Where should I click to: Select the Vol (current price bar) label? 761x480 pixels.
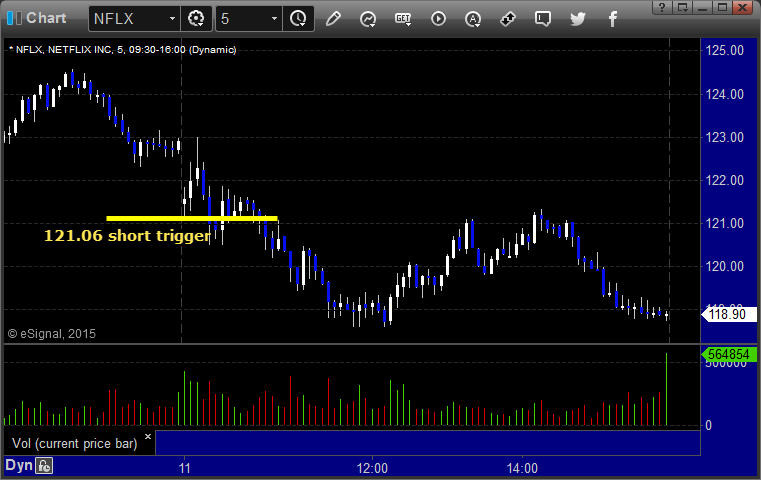75,444
